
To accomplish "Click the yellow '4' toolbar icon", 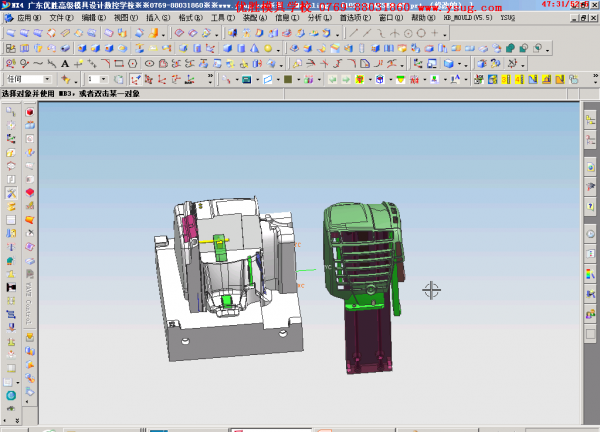I will 519,80.
